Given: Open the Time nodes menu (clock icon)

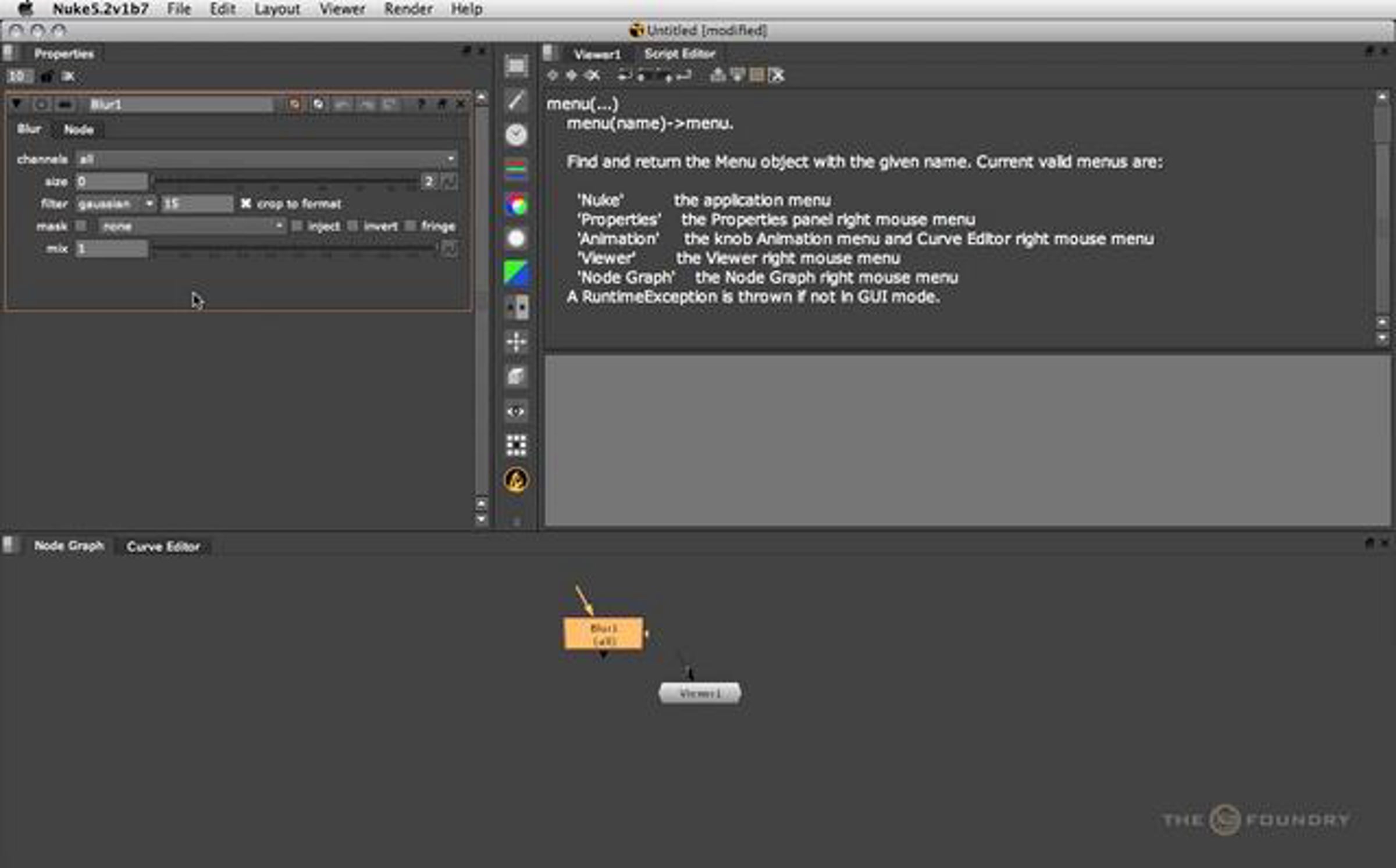Looking at the screenshot, I should pyautogui.click(x=516, y=135).
